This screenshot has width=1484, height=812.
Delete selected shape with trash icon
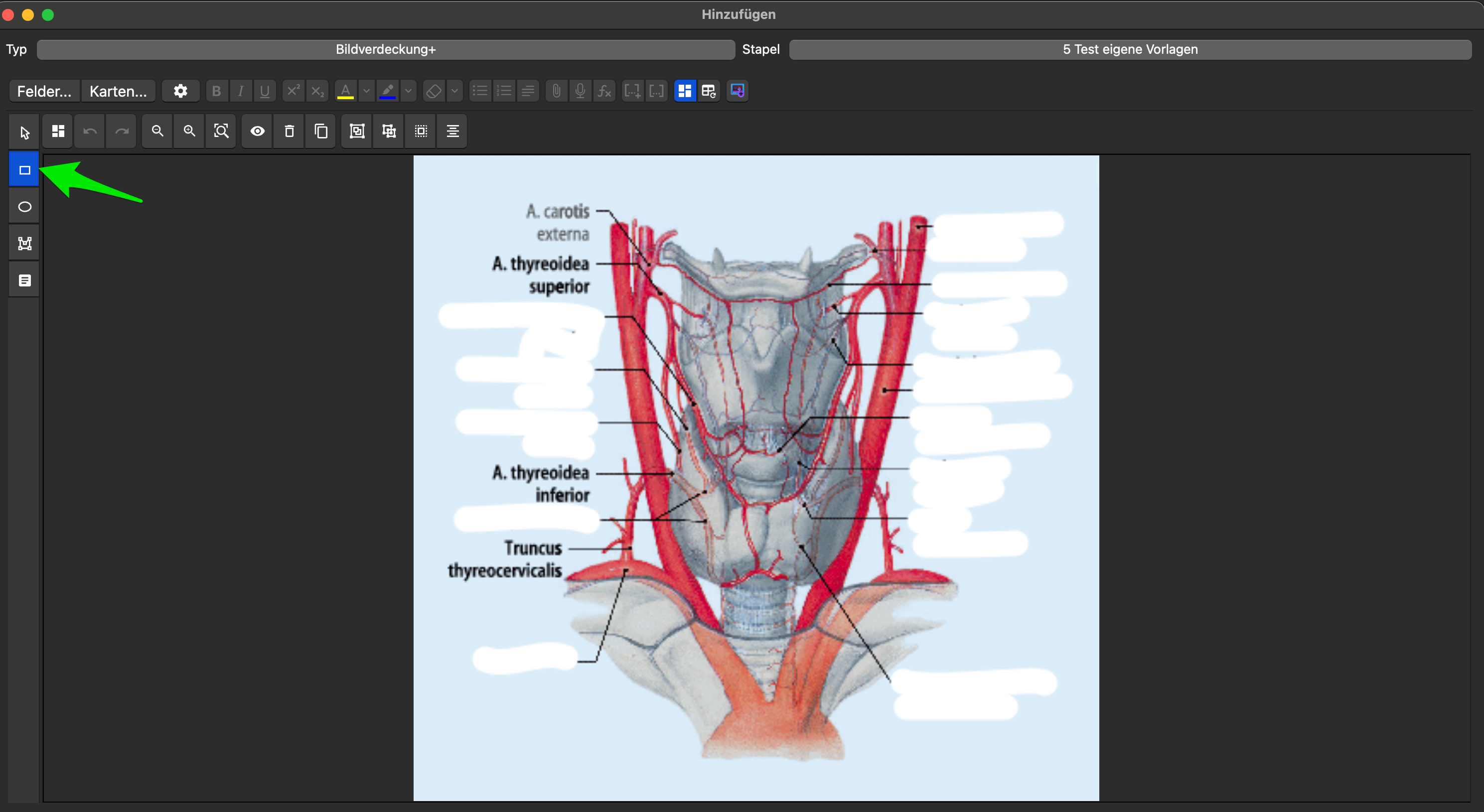pyautogui.click(x=289, y=132)
